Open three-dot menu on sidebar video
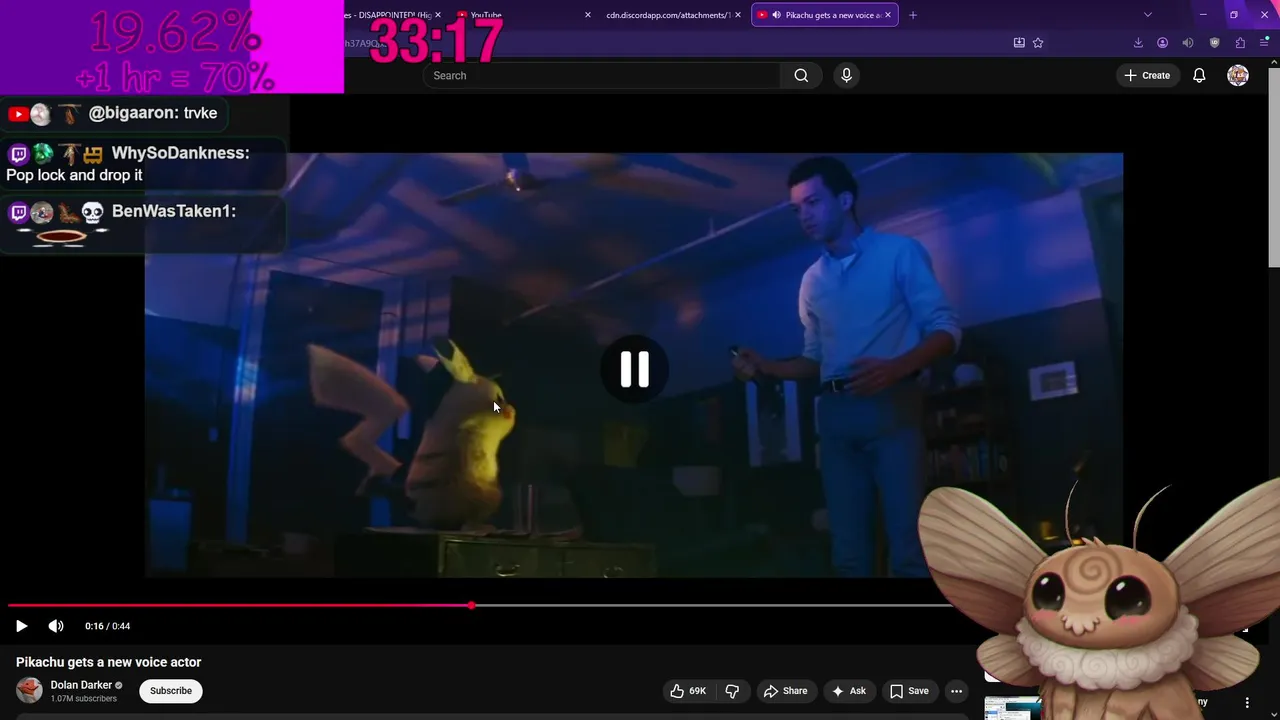This screenshot has width=1280, height=720. coord(1247,702)
